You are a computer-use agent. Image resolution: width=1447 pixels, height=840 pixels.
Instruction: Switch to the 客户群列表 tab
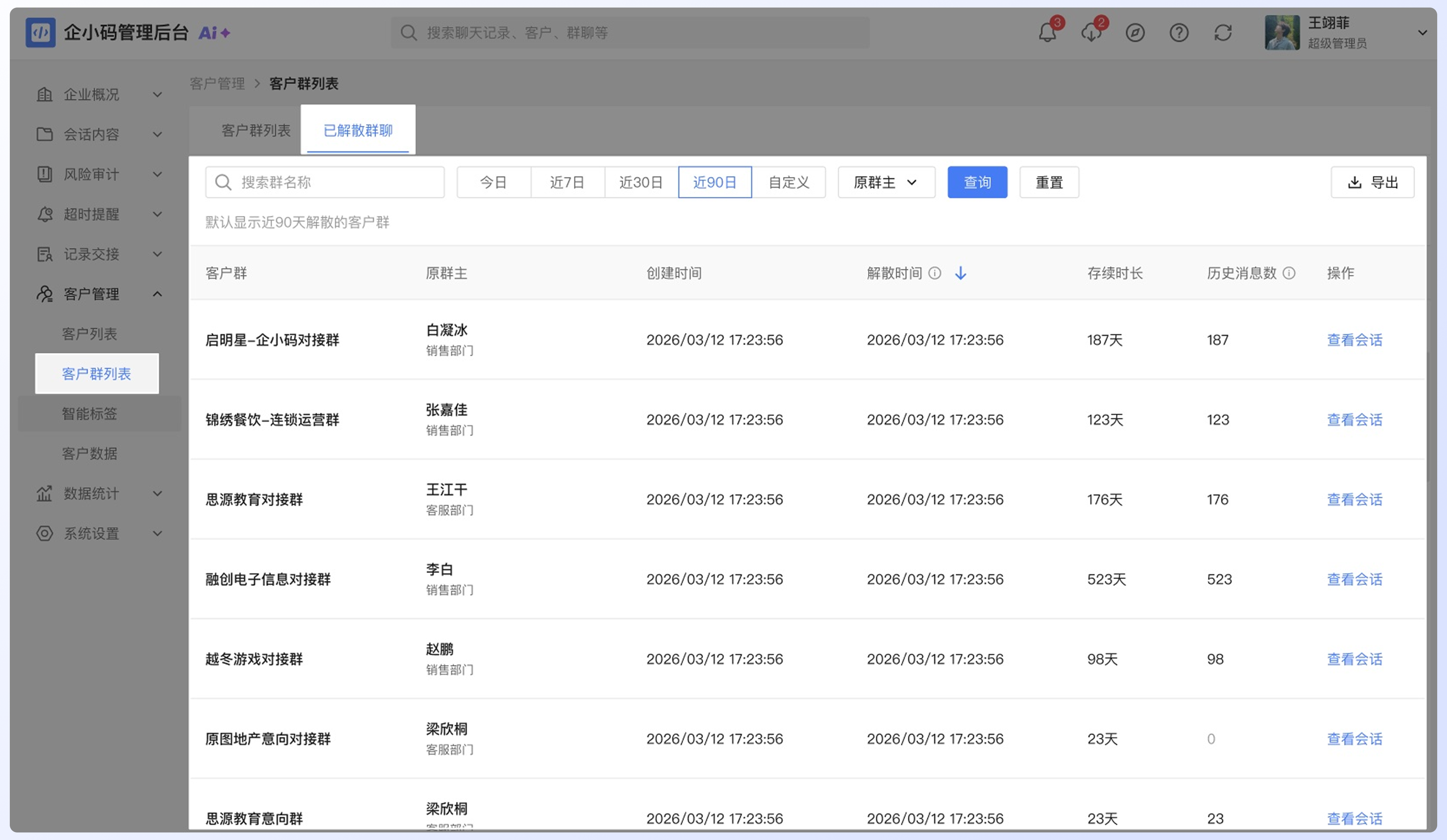[x=256, y=130]
